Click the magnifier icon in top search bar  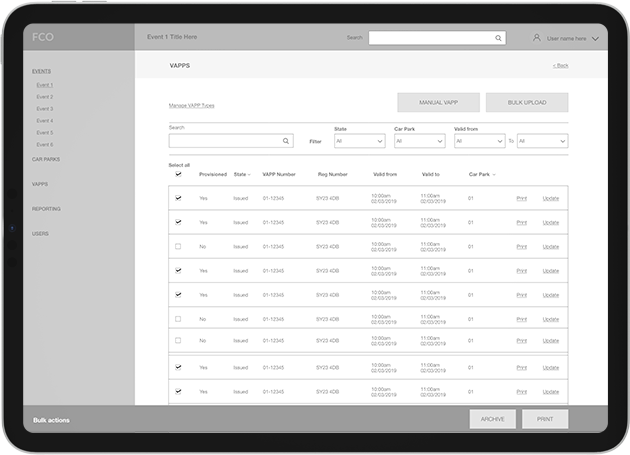pyautogui.click(x=498, y=38)
